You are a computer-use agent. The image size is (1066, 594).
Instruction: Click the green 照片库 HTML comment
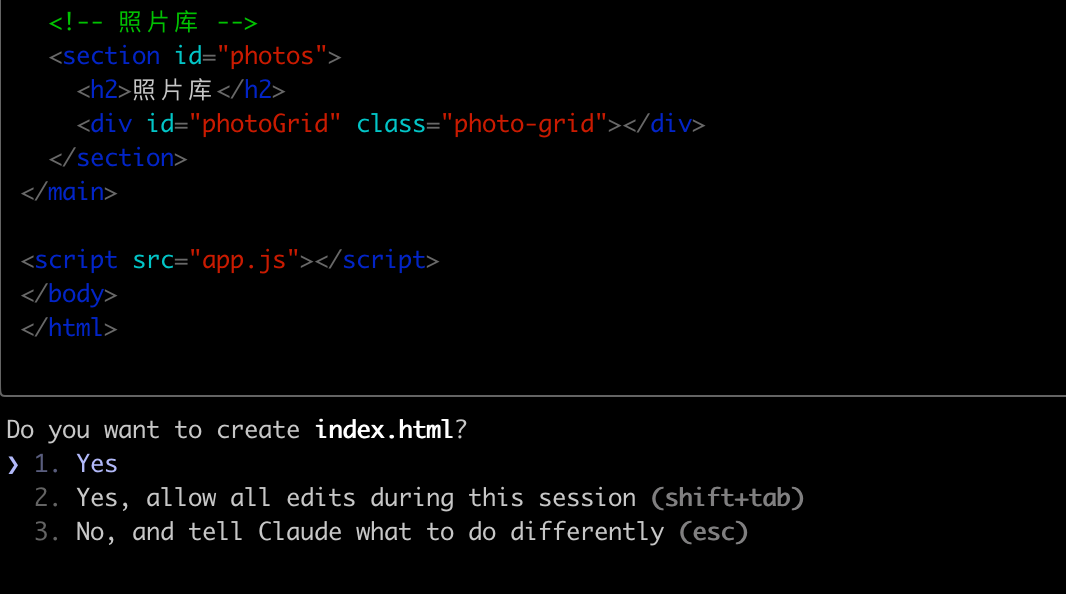coord(153,22)
